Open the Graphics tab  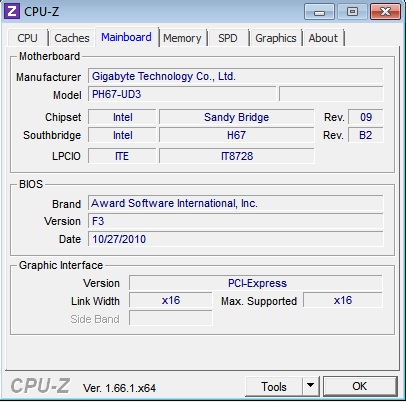coord(276,38)
